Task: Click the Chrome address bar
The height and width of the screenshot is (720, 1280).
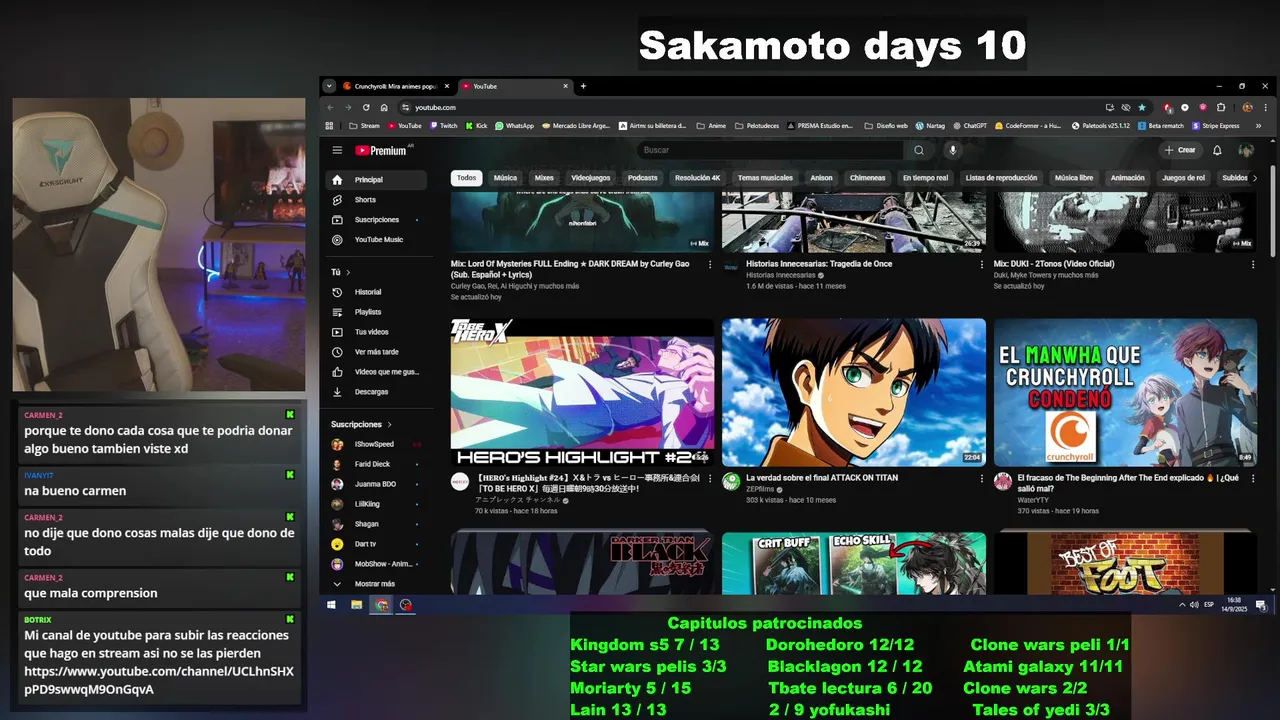Action: click(x=750, y=107)
